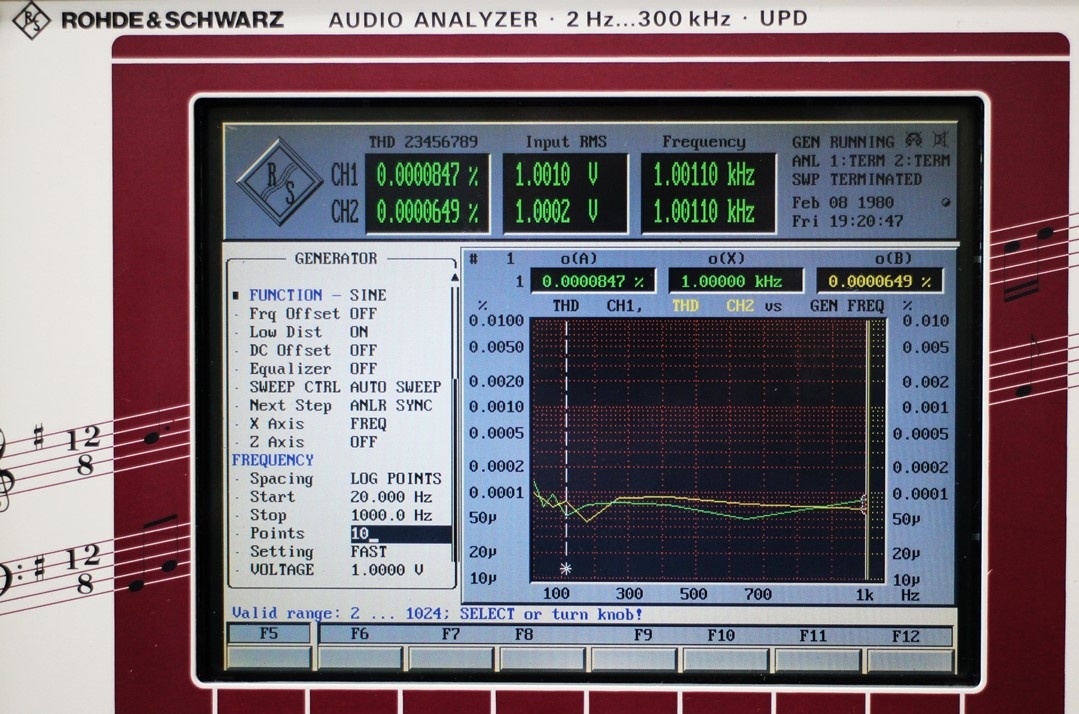
Task: Click the o(A) cursor value 0.0000847 %
Action: (592, 281)
